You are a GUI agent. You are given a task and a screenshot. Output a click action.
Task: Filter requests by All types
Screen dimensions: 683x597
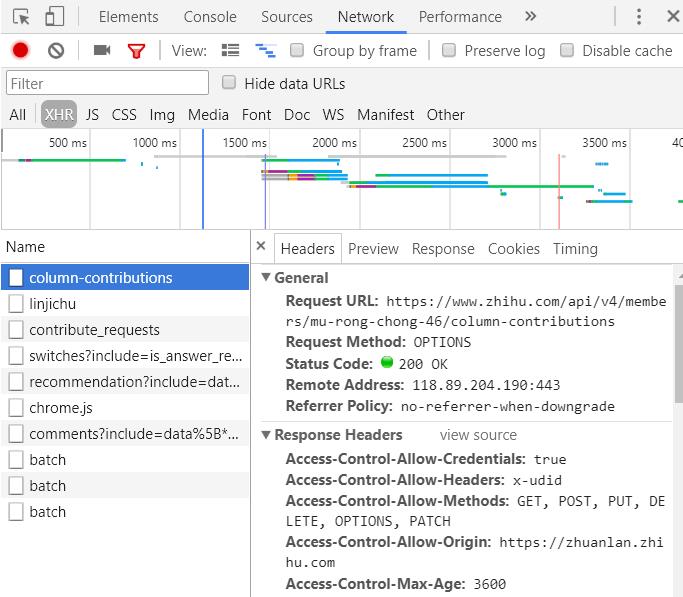(x=17, y=115)
